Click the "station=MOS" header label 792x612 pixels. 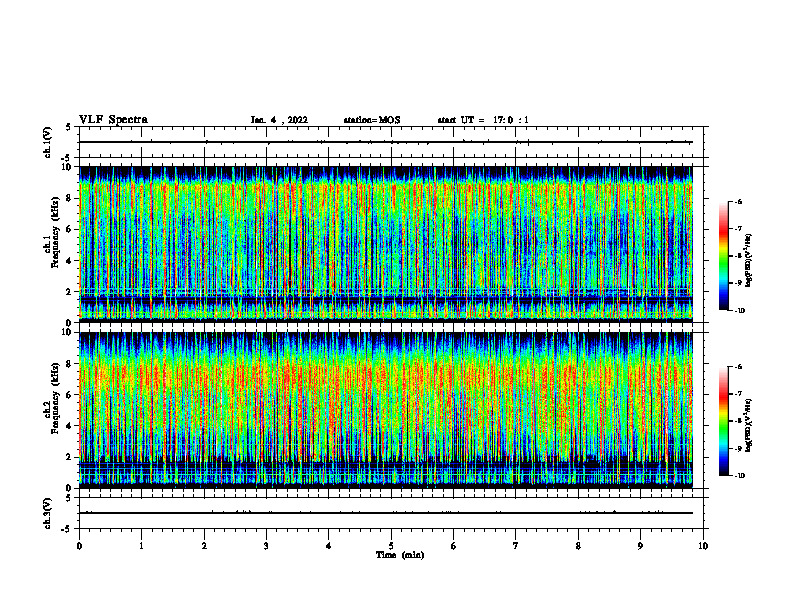[372, 120]
